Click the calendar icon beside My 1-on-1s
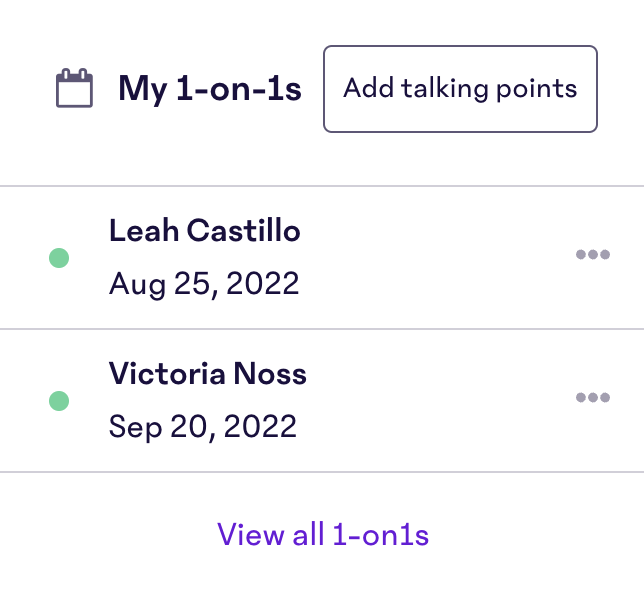This screenshot has width=644, height=590. click(x=74, y=88)
